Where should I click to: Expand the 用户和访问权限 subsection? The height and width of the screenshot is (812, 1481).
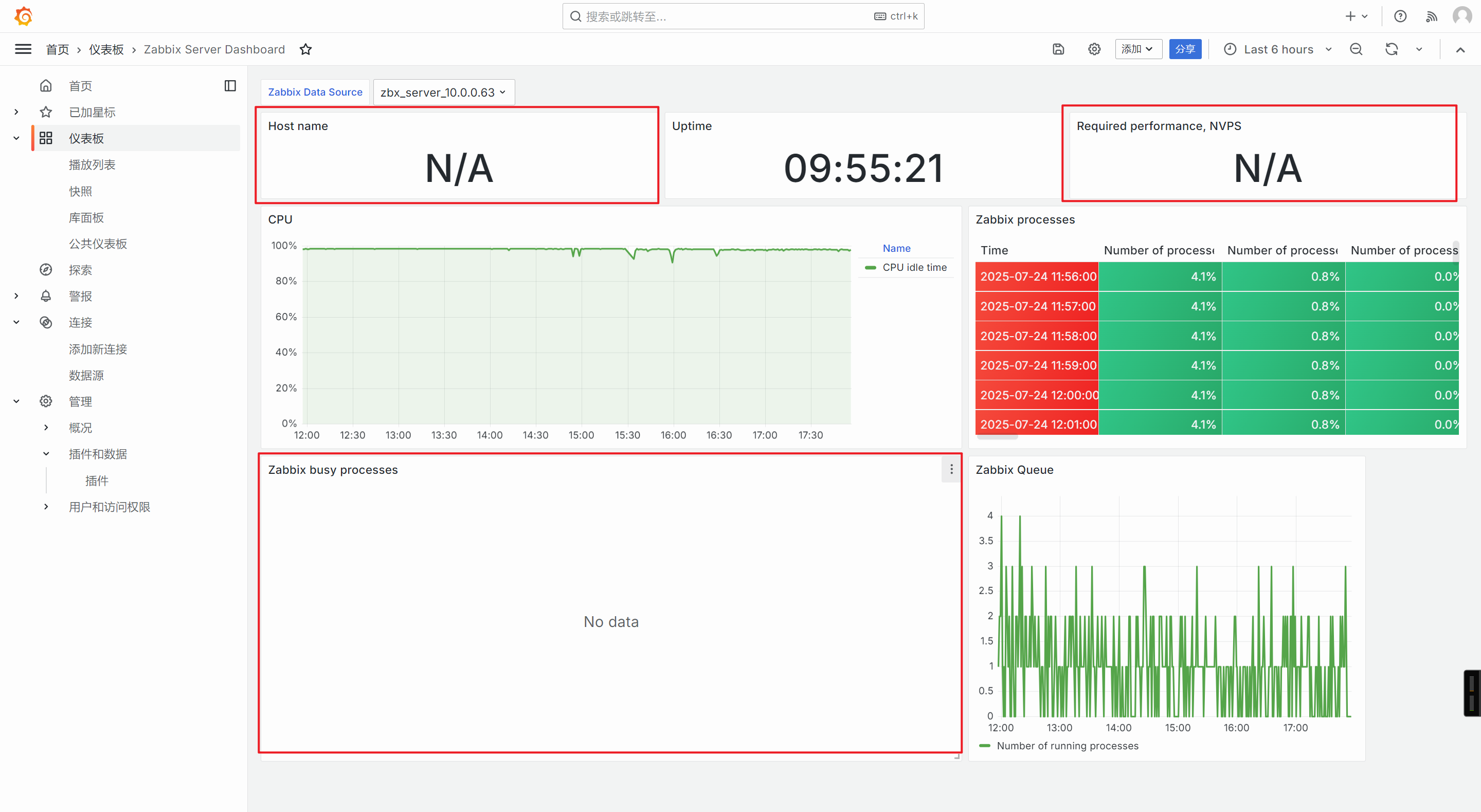point(46,507)
